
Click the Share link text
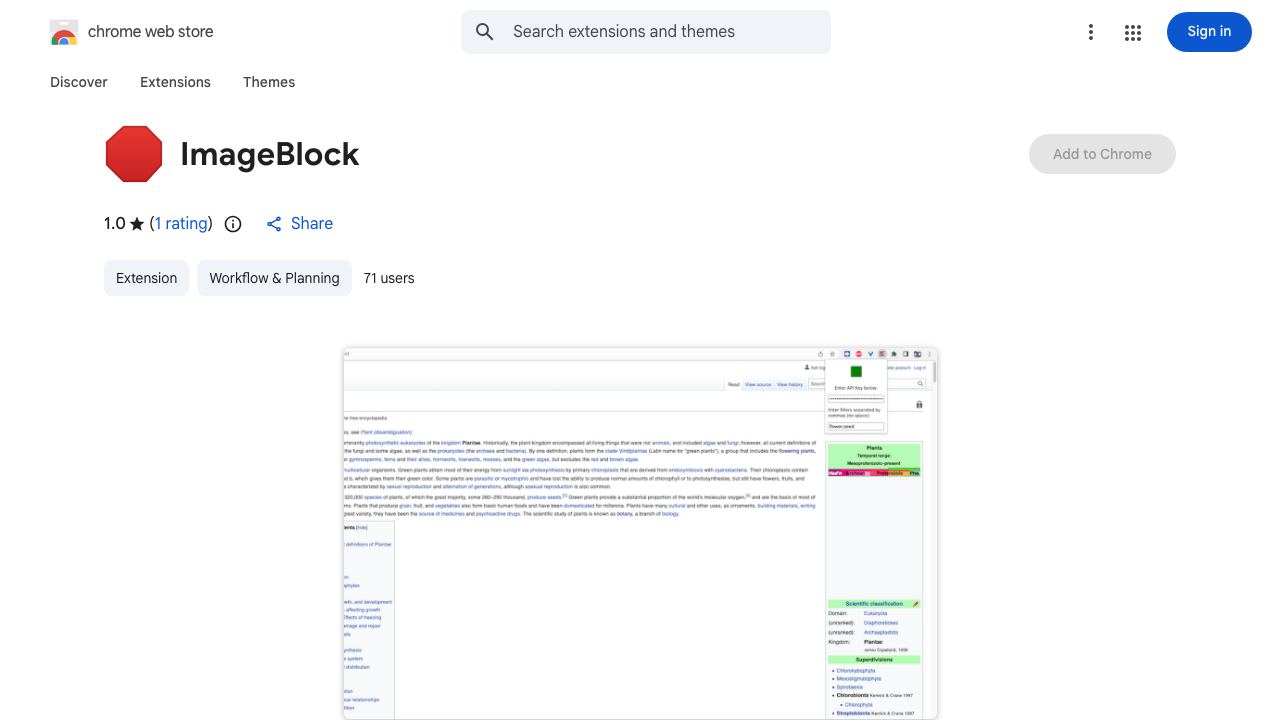[312, 224]
